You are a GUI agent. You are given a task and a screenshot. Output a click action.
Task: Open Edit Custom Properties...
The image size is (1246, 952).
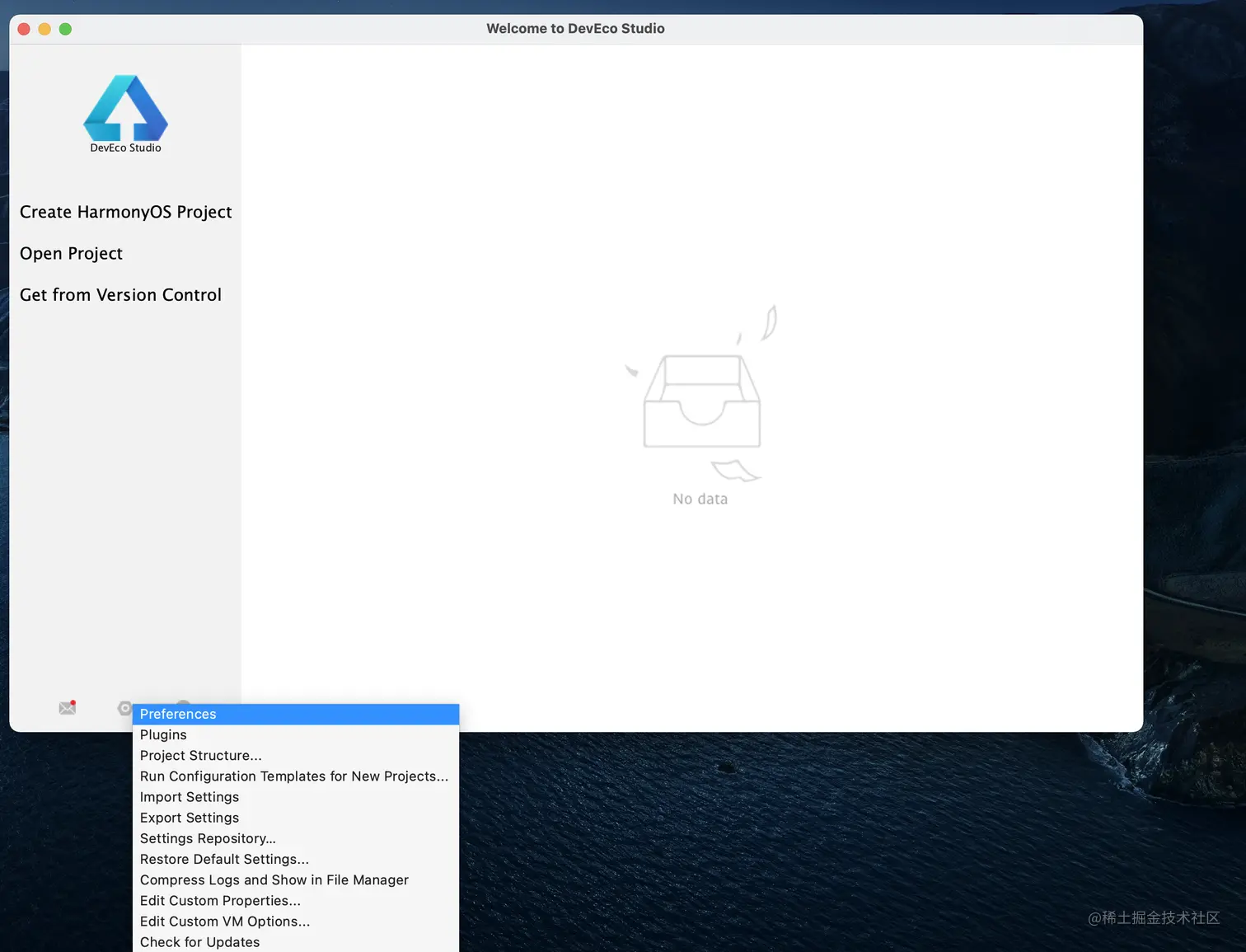tap(296, 901)
